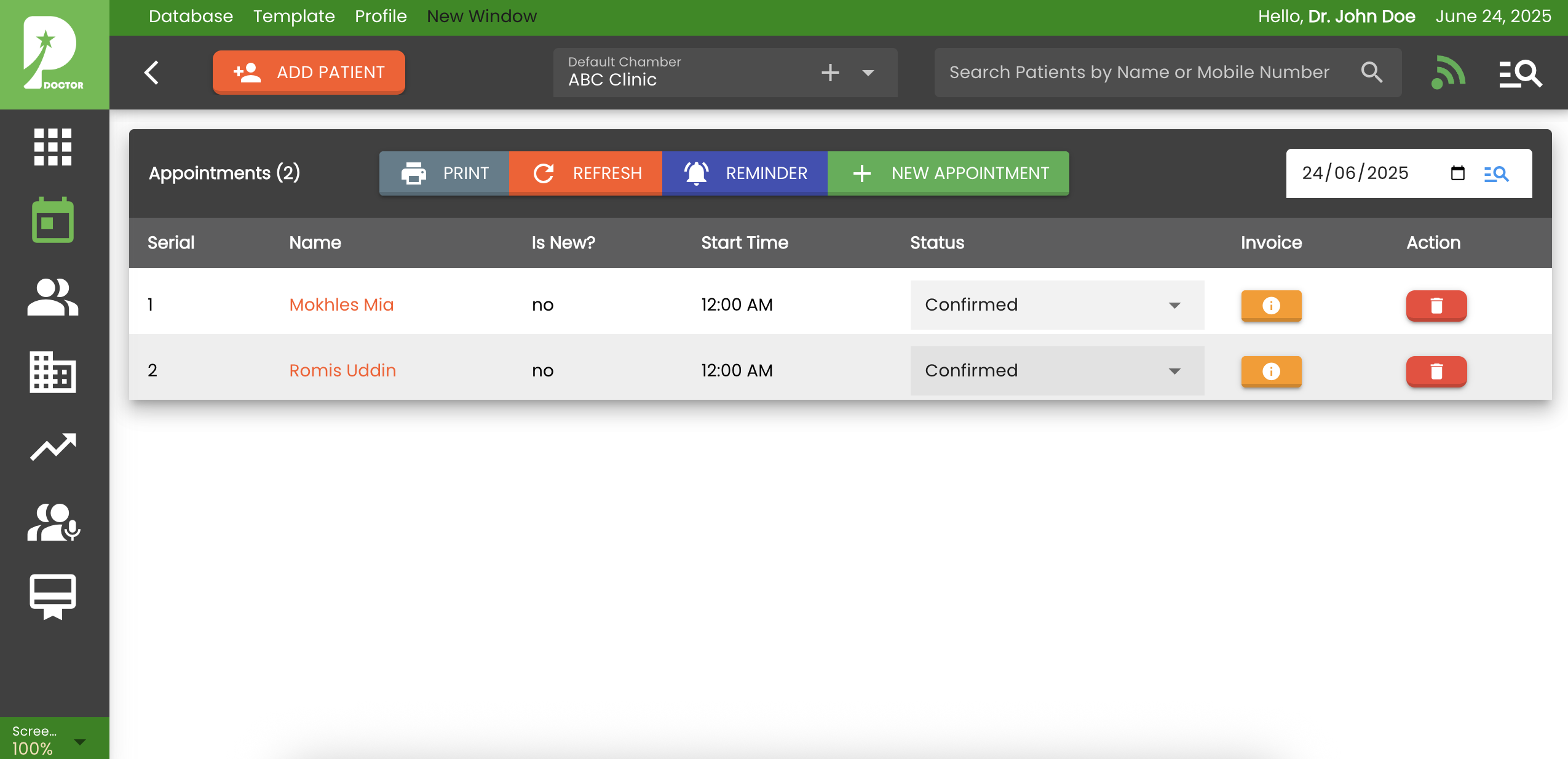Click the REFRESH button
Image resolution: width=1568 pixels, height=759 pixels.
tap(585, 173)
